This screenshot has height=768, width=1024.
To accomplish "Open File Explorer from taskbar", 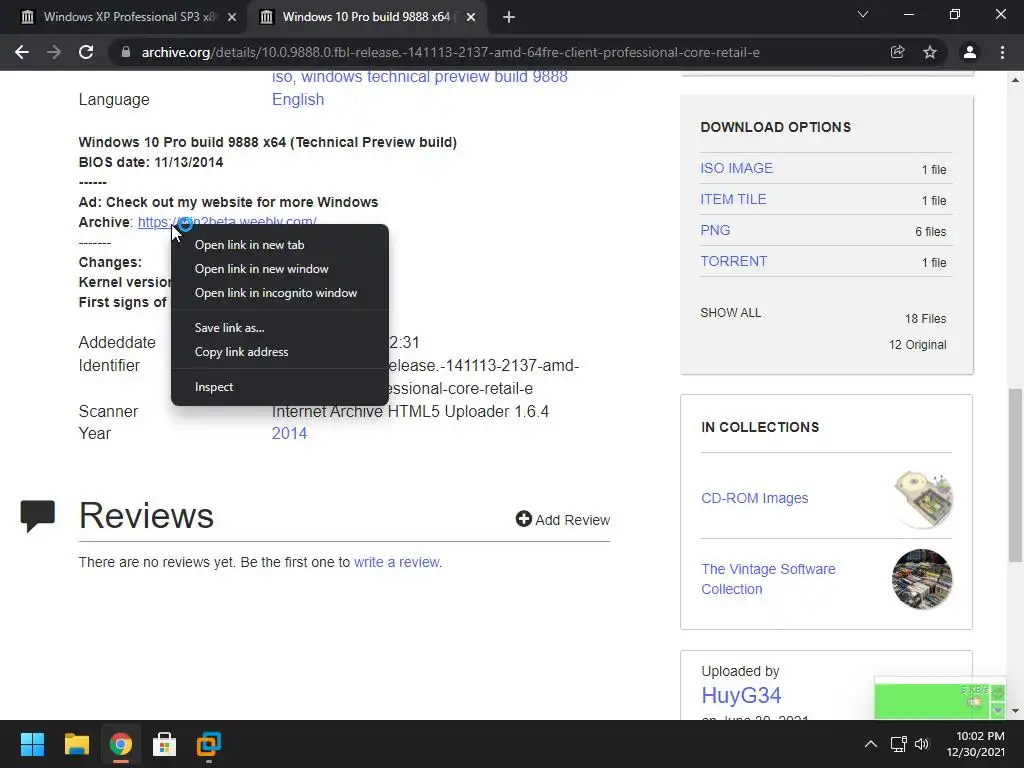I will tap(76, 744).
